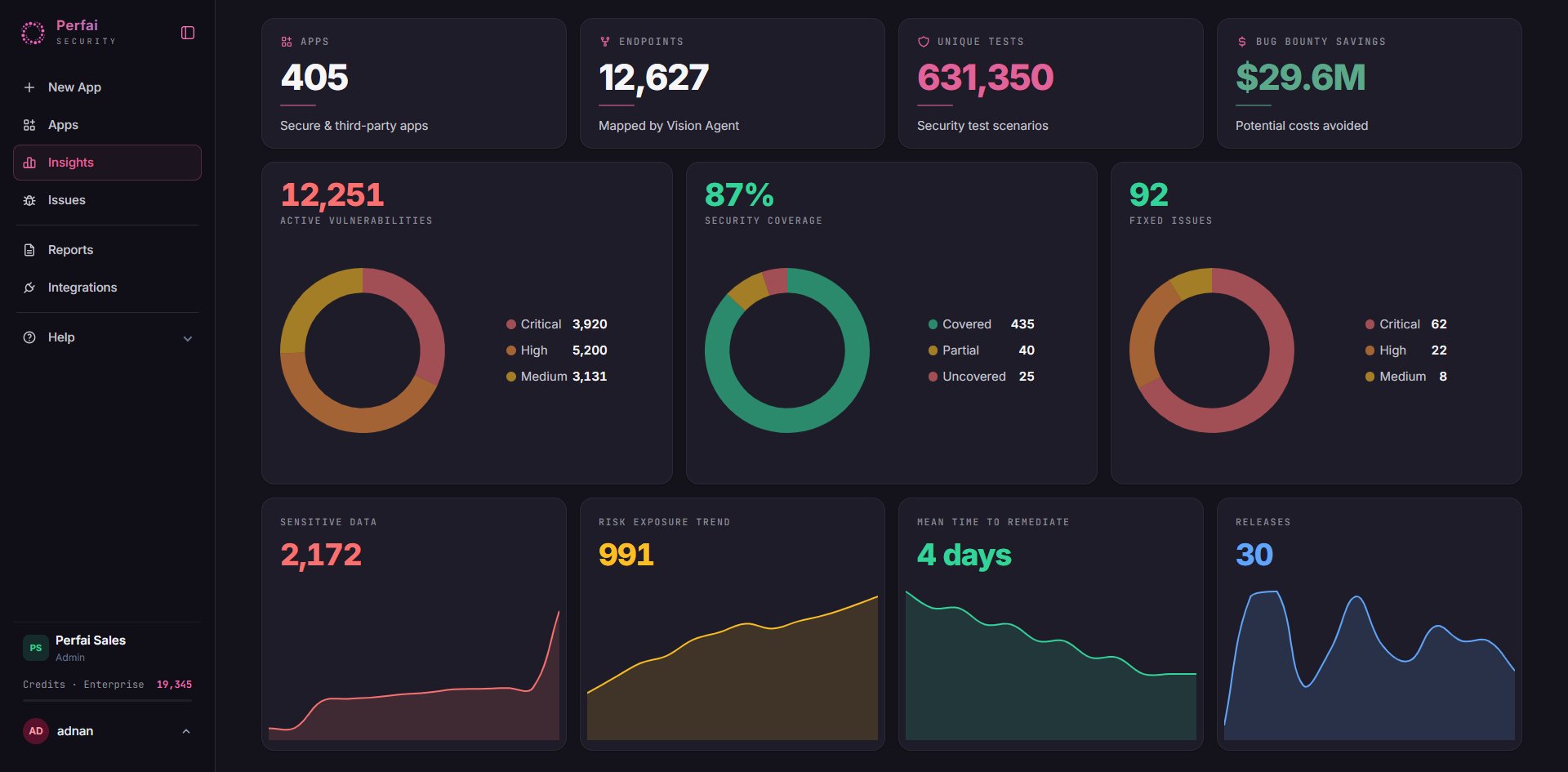Click the Bug Bounty Savings dollar icon
Image resolution: width=1568 pixels, height=772 pixels.
click(1242, 42)
